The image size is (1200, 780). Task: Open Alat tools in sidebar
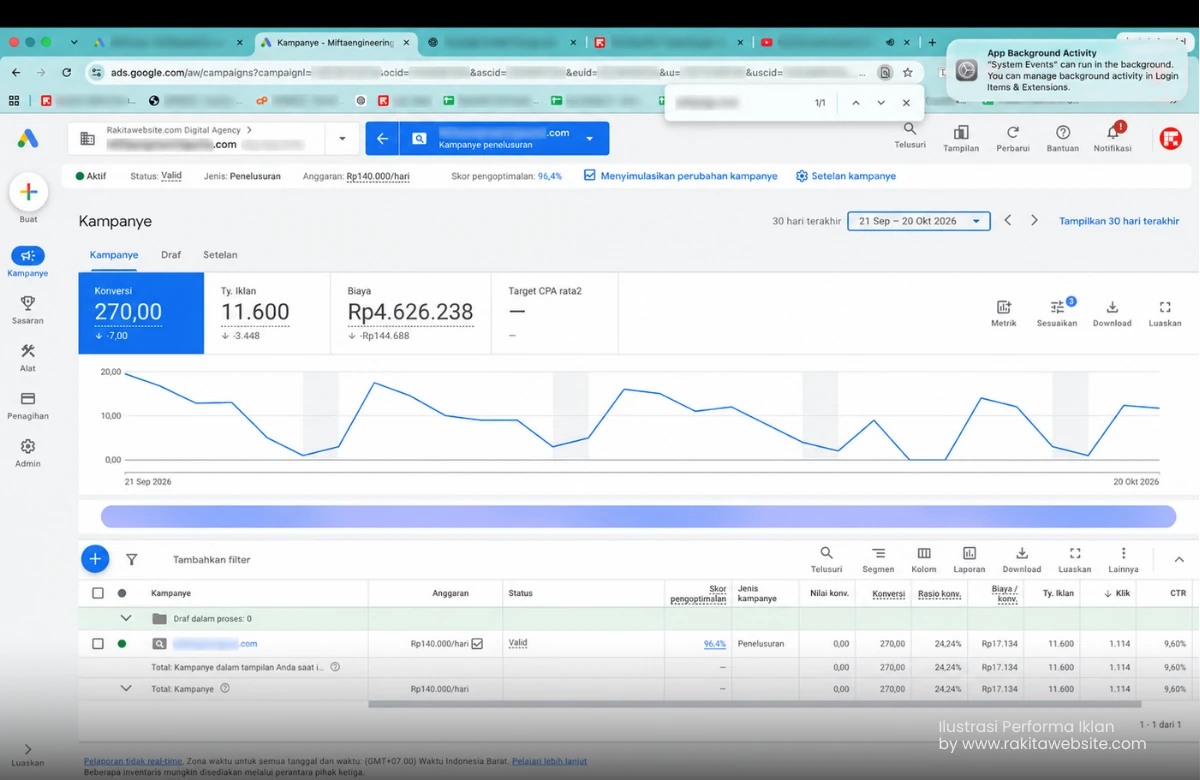[28, 358]
